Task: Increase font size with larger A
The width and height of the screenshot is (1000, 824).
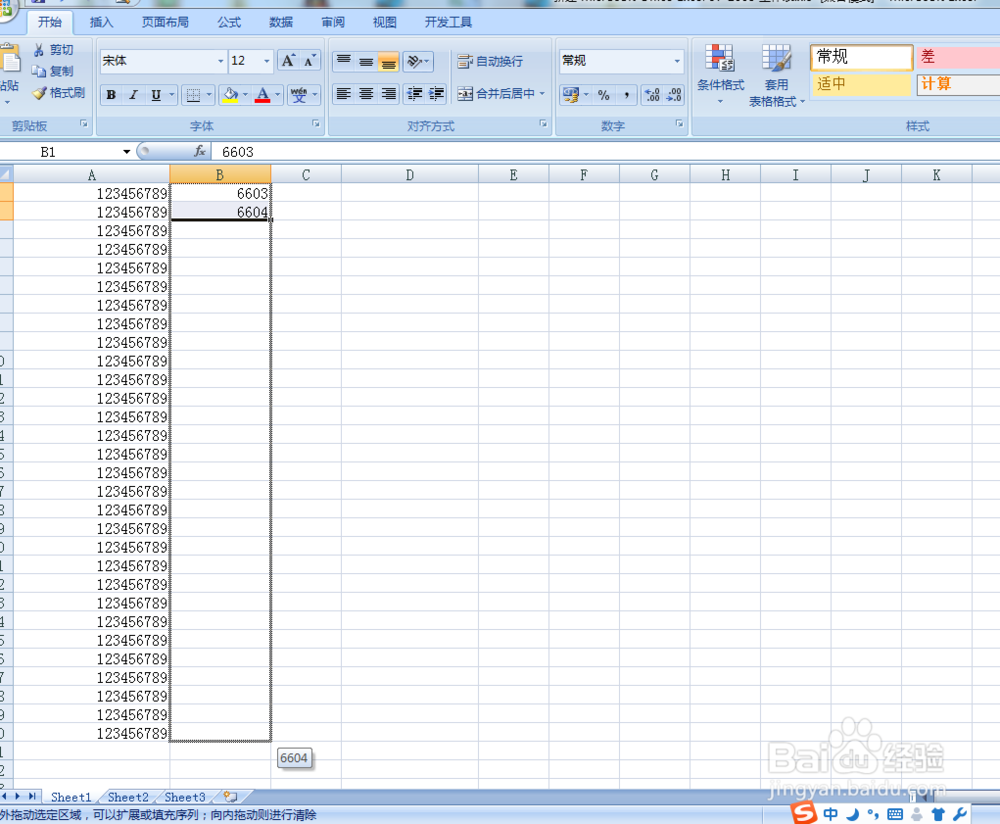Action: (x=288, y=61)
